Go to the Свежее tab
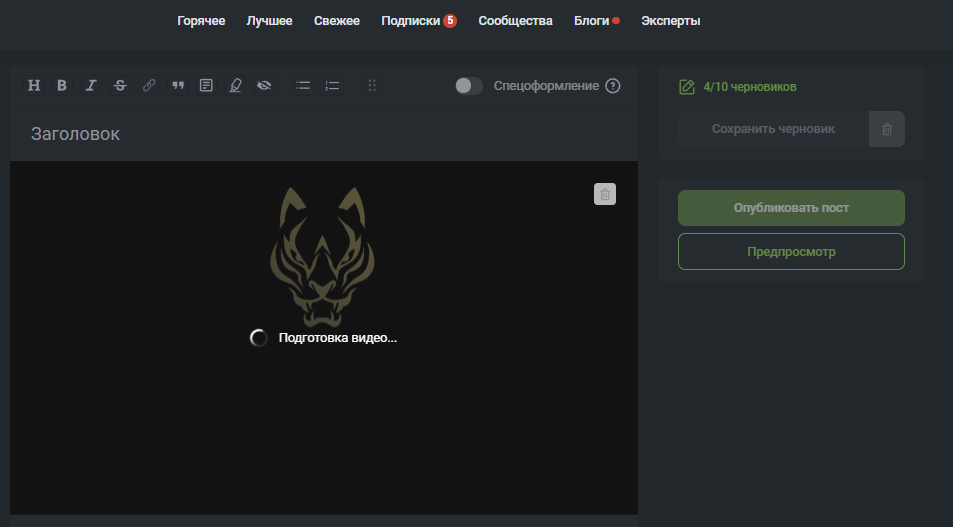This screenshot has width=953, height=527. [x=337, y=21]
